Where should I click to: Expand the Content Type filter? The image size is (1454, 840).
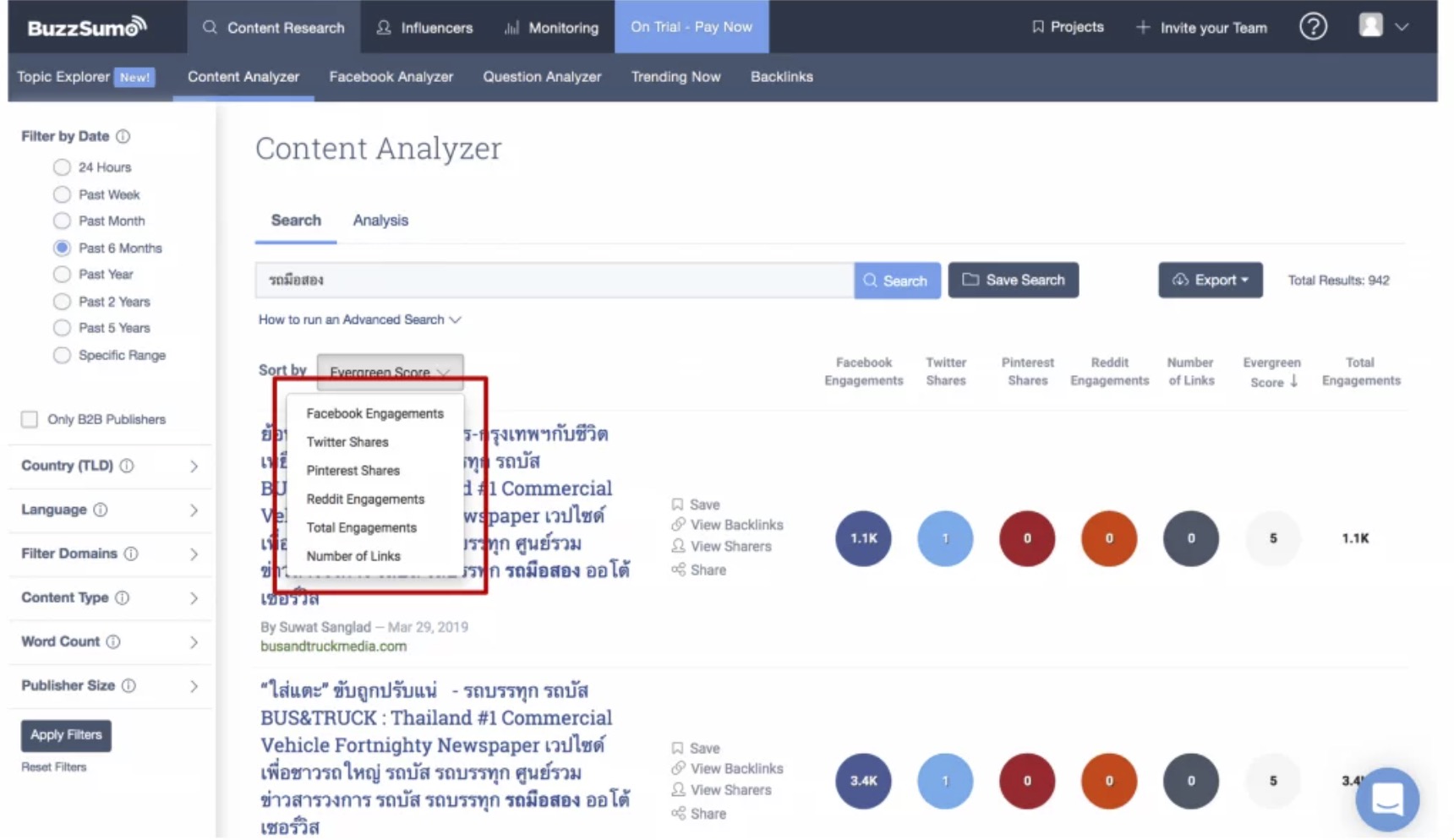click(194, 597)
